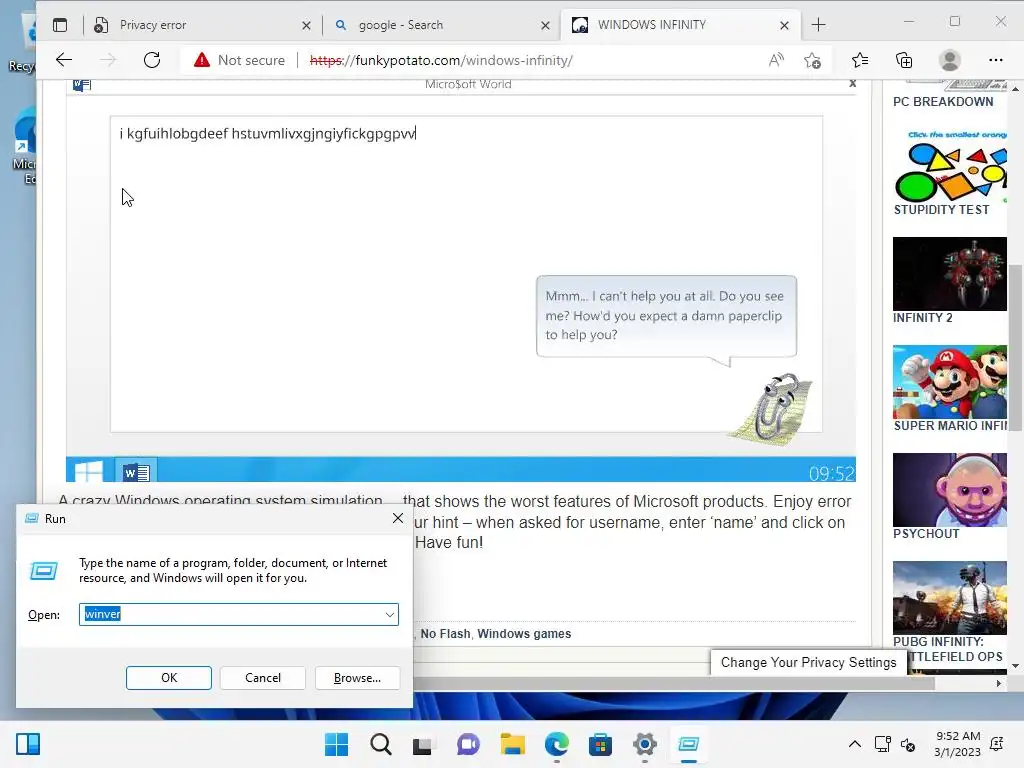Viewport: 1024px width, 768px height.
Task: Click the Run app icon on taskbar
Action: pyautogui.click(x=688, y=744)
